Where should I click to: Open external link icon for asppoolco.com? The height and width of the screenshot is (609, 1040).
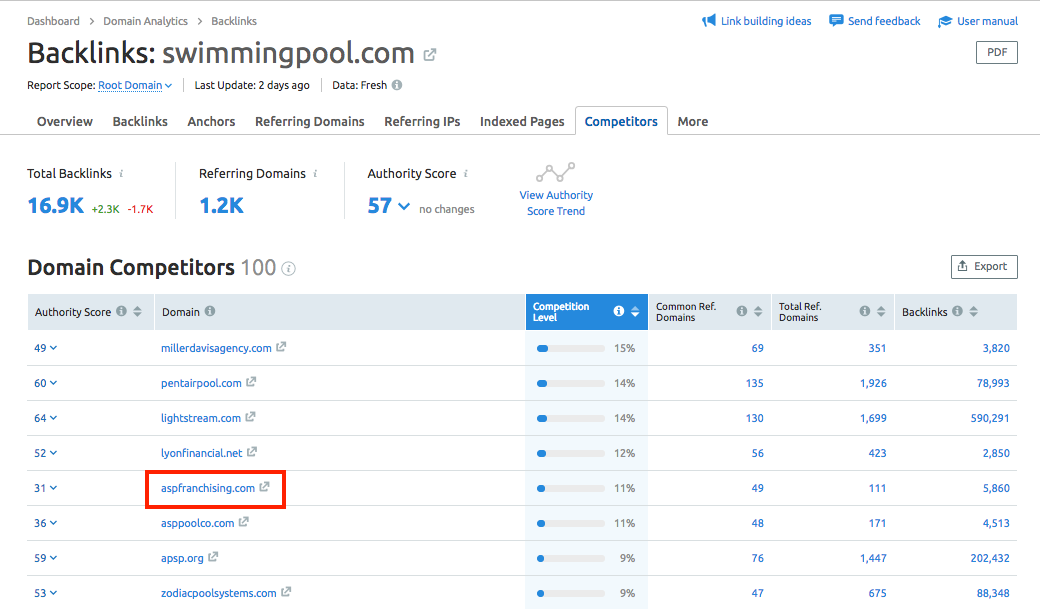243,522
